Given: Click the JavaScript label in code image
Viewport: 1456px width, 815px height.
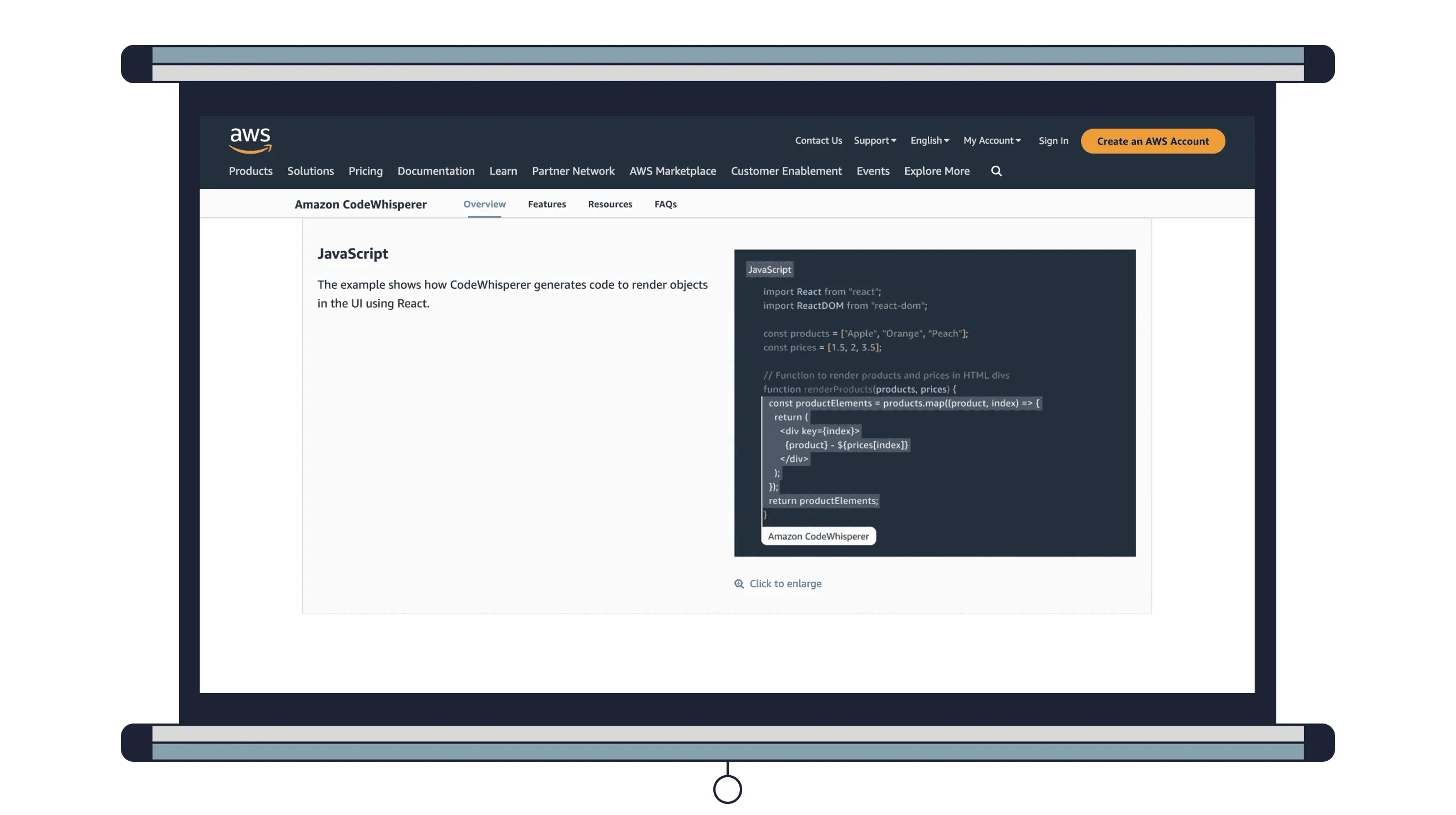Looking at the screenshot, I should click(x=769, y=269).
